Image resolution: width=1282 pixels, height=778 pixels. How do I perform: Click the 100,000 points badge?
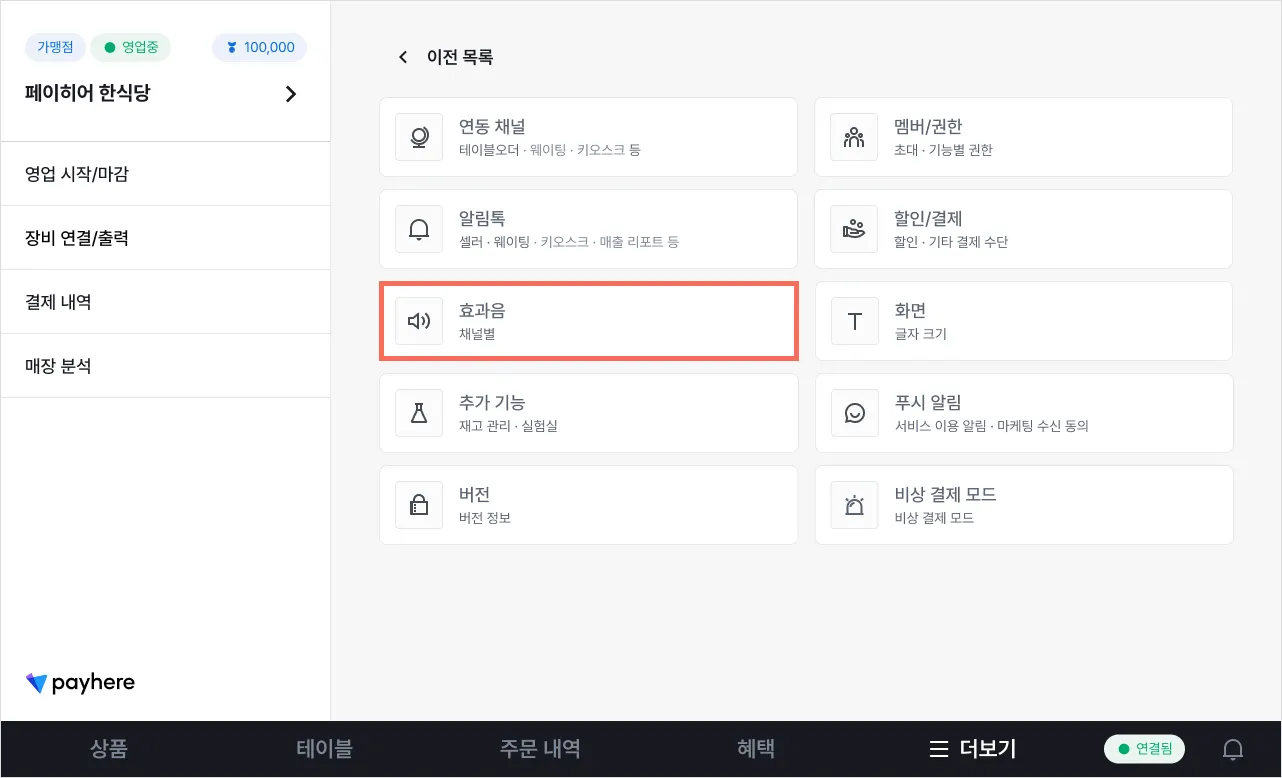(260, 47)
